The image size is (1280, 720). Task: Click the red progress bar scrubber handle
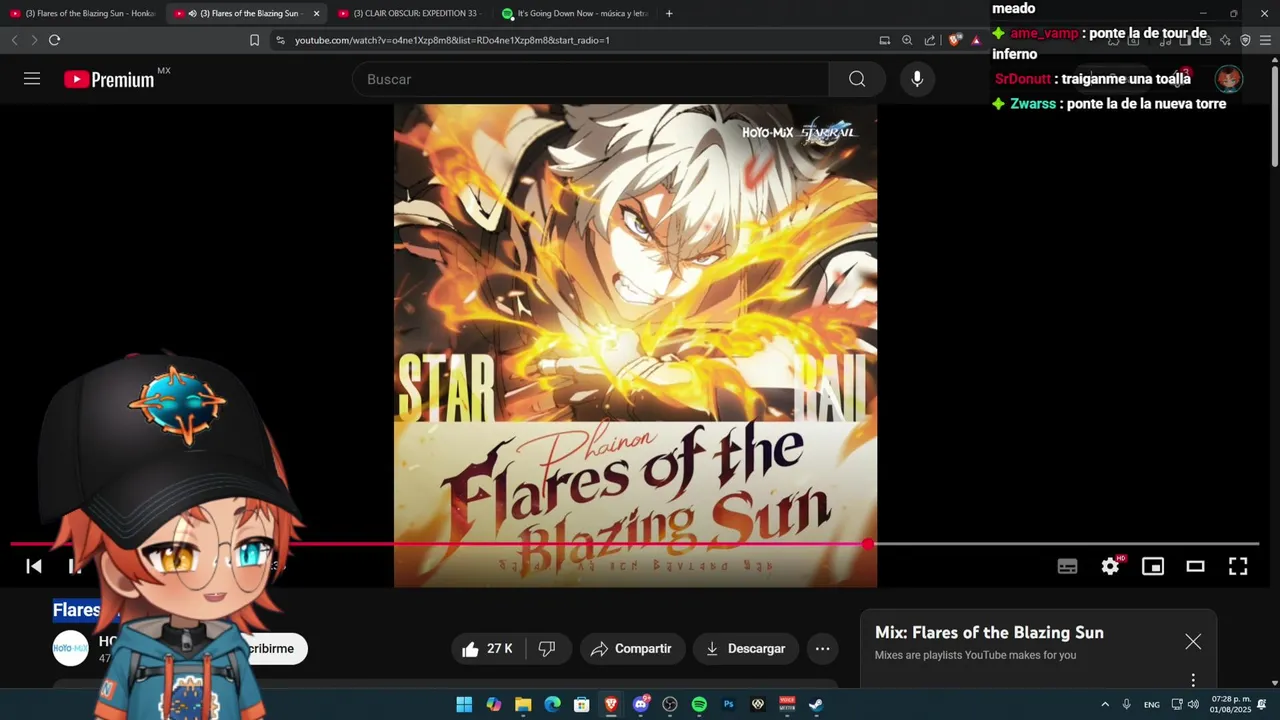[867, 544]
